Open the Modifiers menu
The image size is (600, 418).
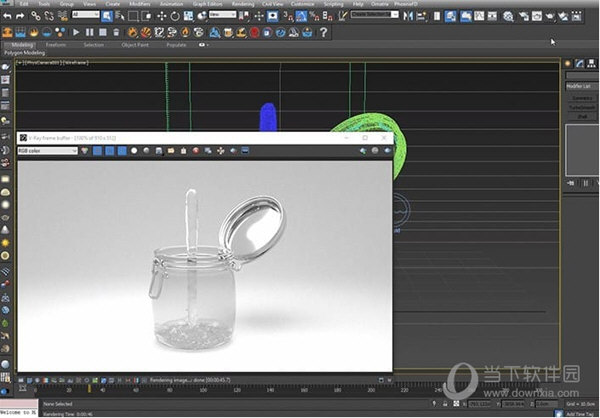(x=139, y=4)
